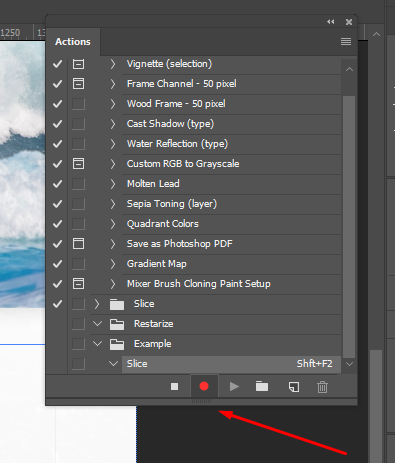Select the Restarize set folder icon
The image size is (395, 463).
(117, 324)
